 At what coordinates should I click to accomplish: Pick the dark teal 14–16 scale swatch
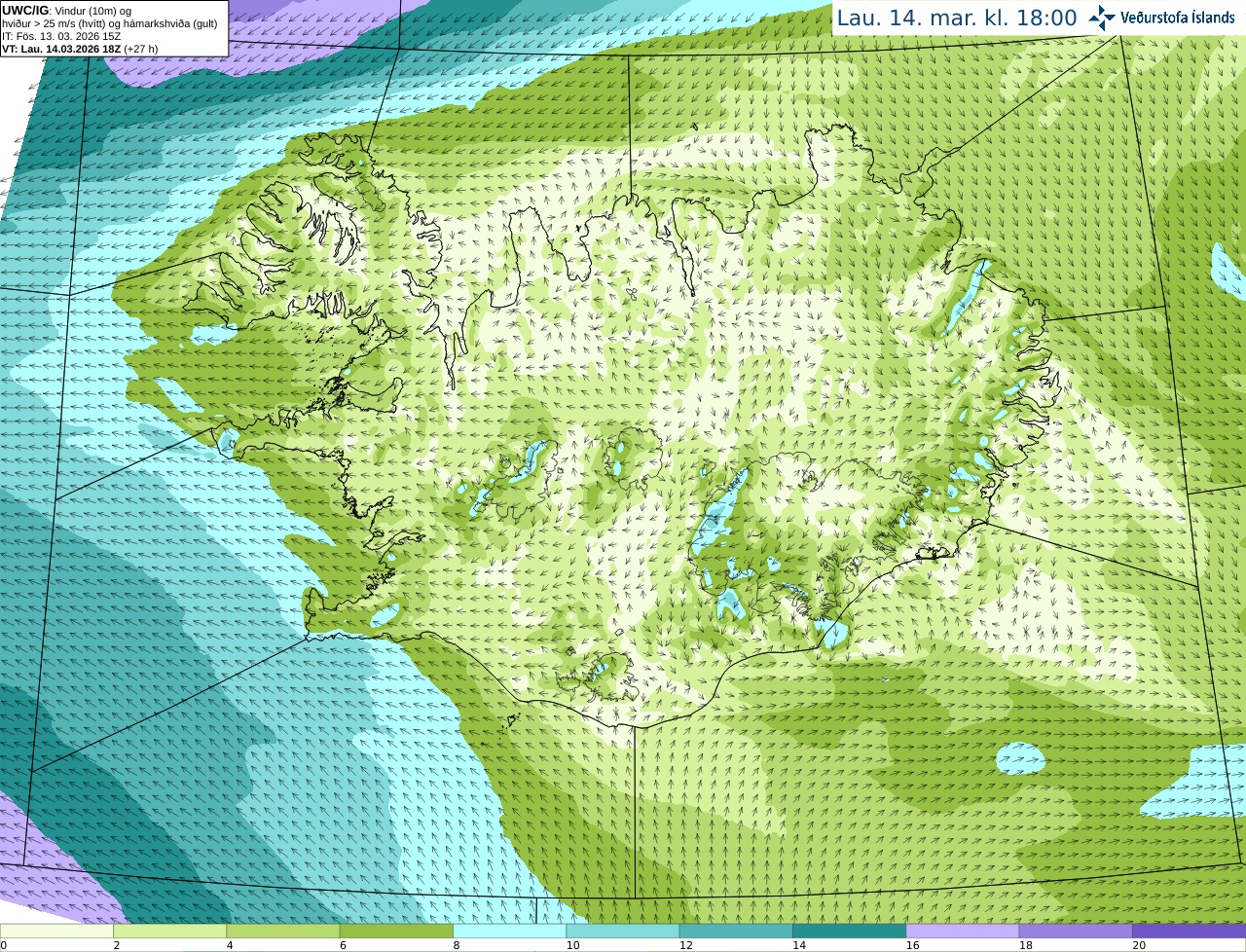click(x=849, y=931)
